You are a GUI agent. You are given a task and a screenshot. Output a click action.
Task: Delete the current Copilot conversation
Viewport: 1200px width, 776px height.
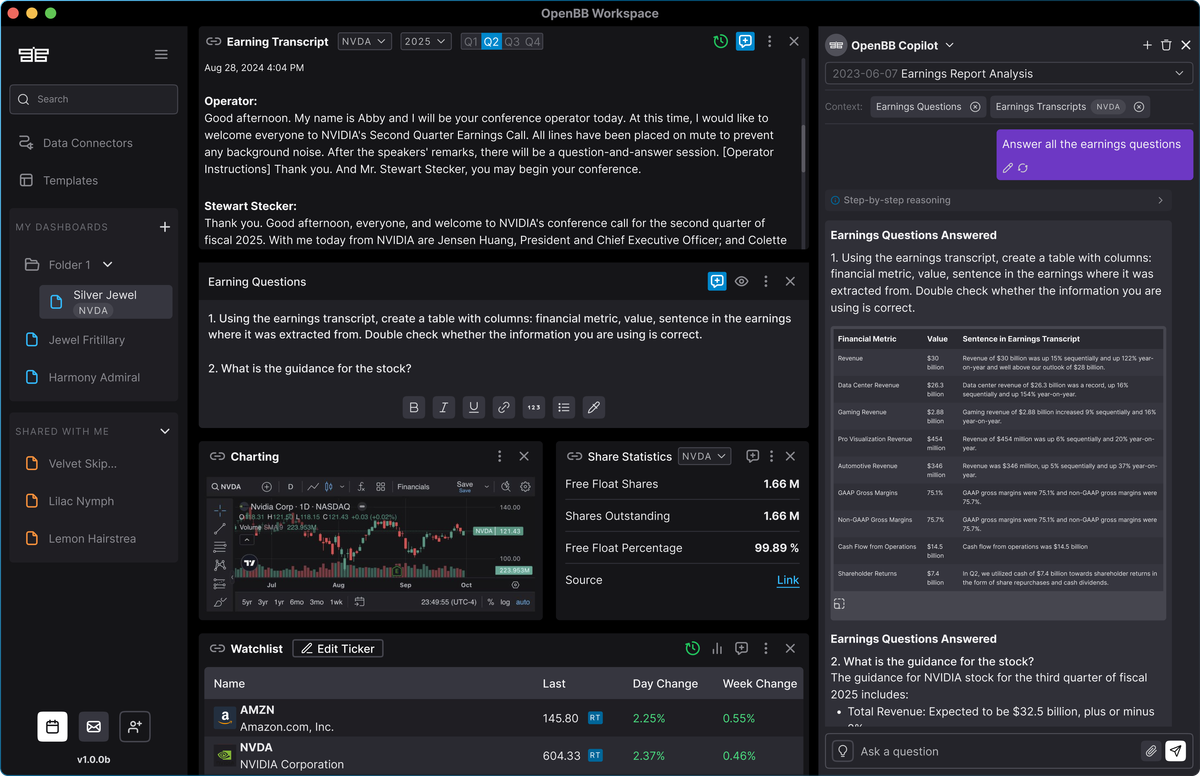click(1166, 44)
